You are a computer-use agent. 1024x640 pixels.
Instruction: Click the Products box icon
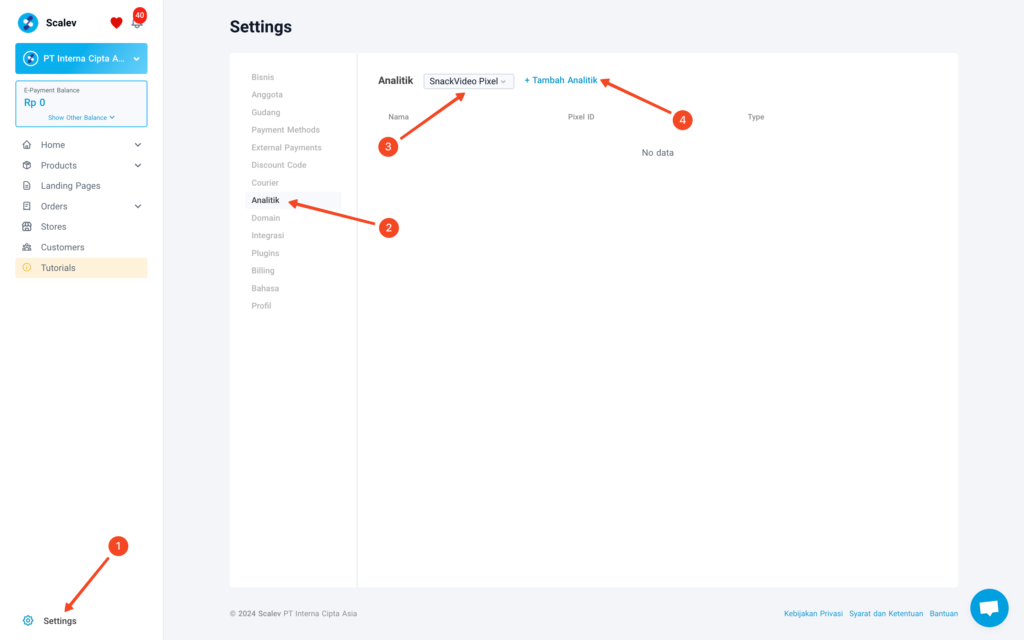pos(27,165)
